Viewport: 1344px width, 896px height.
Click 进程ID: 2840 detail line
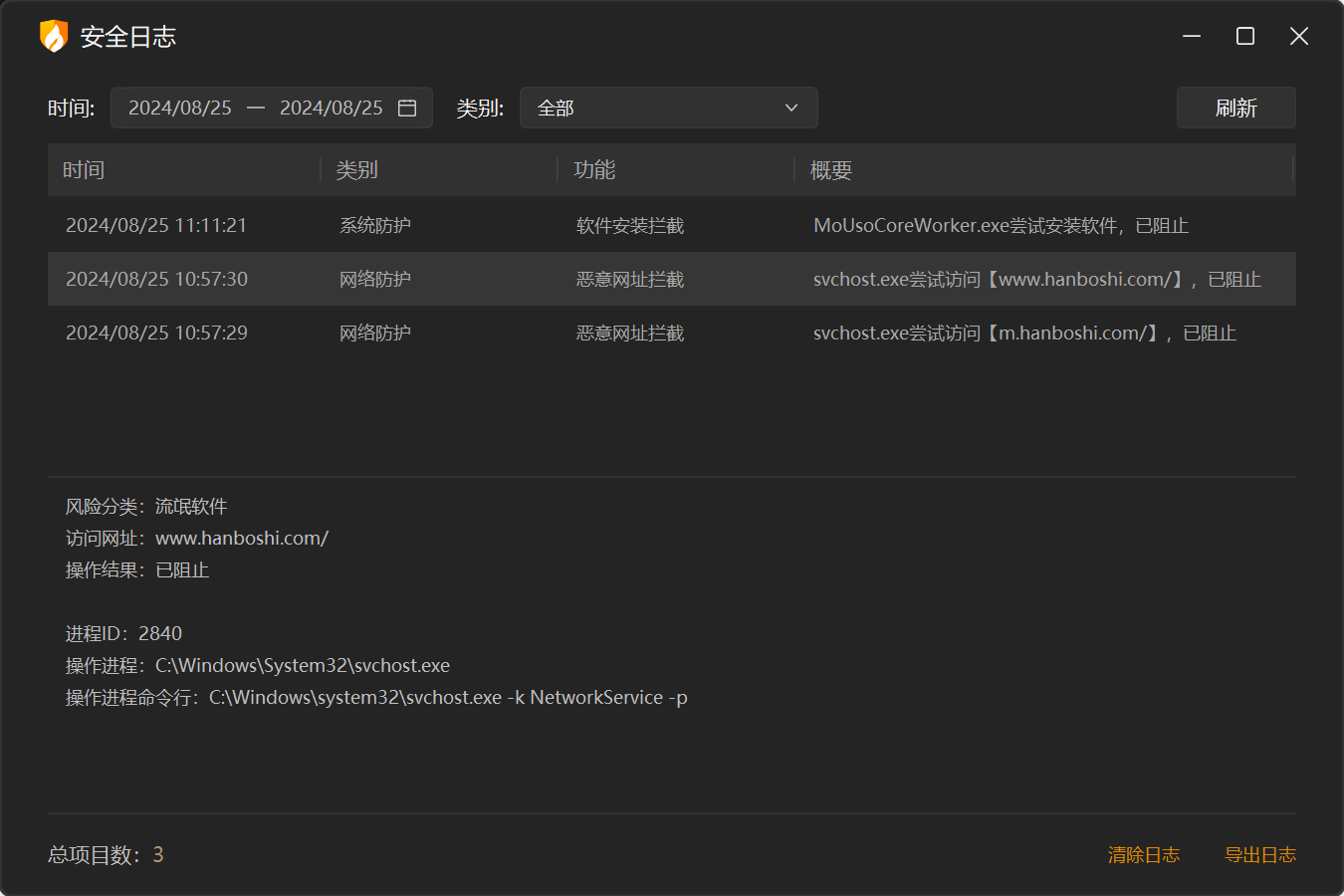point(123,633)
